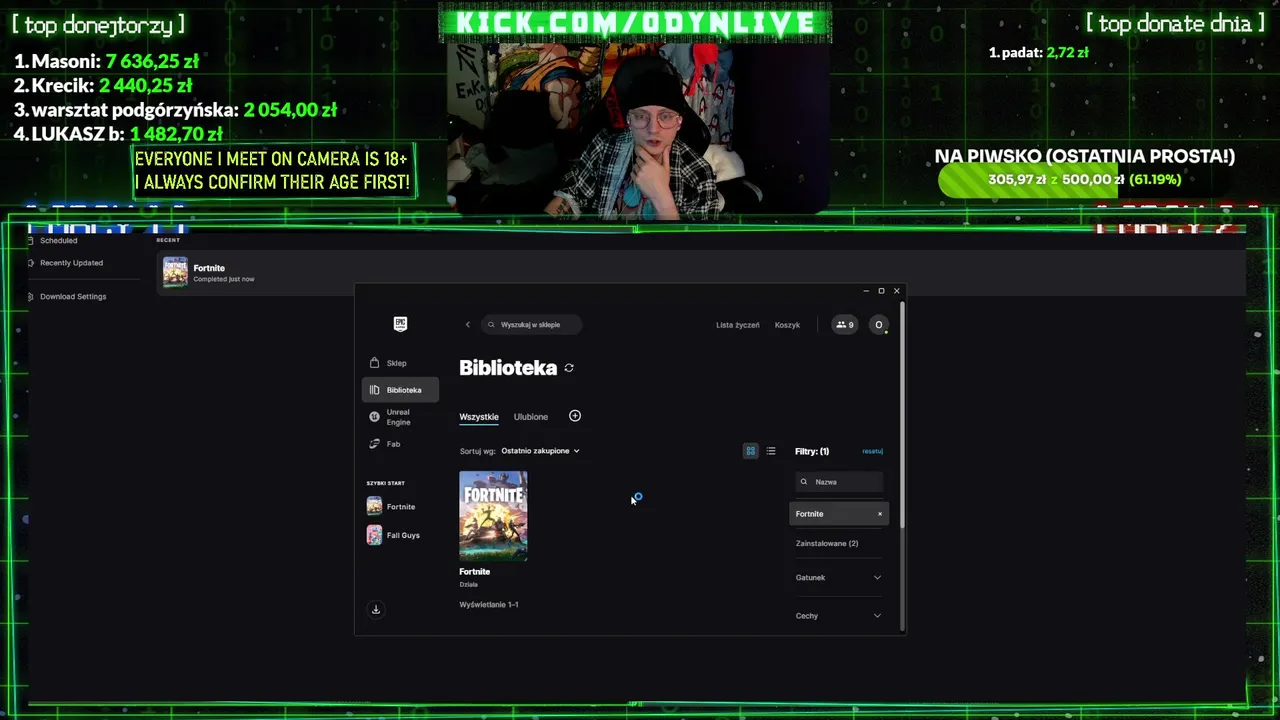Go back with the left arrow icon
Image resolution: width=1280 pixels, height=720 pixels.
point(467,324)
